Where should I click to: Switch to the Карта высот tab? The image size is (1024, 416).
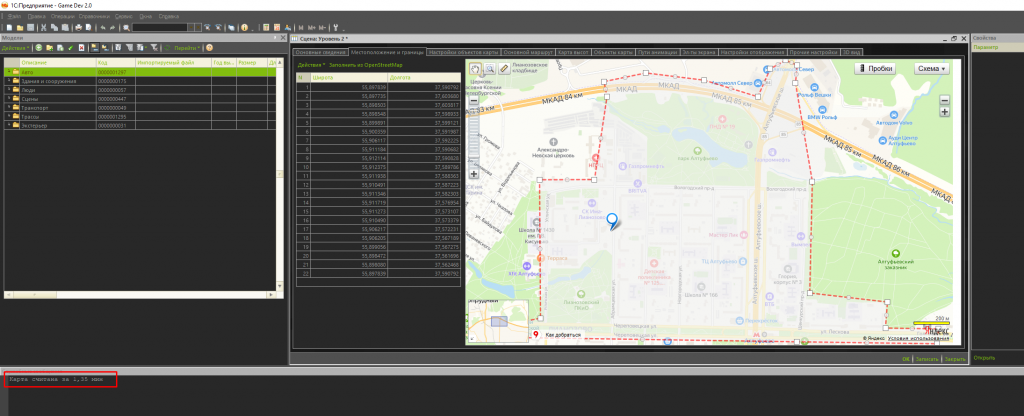[x=572, y=51]
